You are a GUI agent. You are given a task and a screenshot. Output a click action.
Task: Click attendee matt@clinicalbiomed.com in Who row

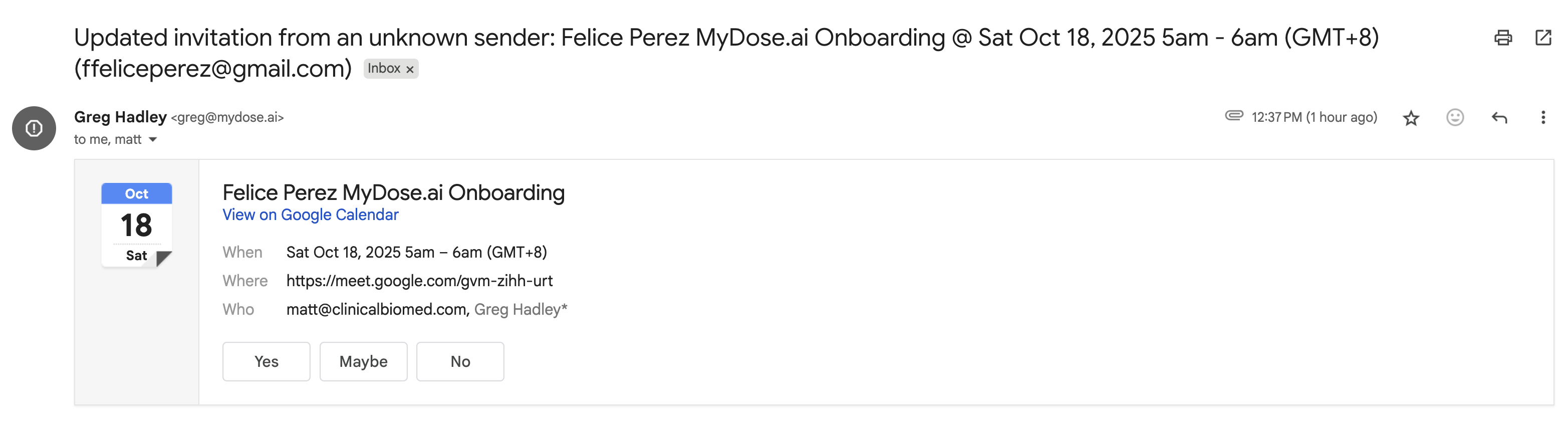point(376,309)
